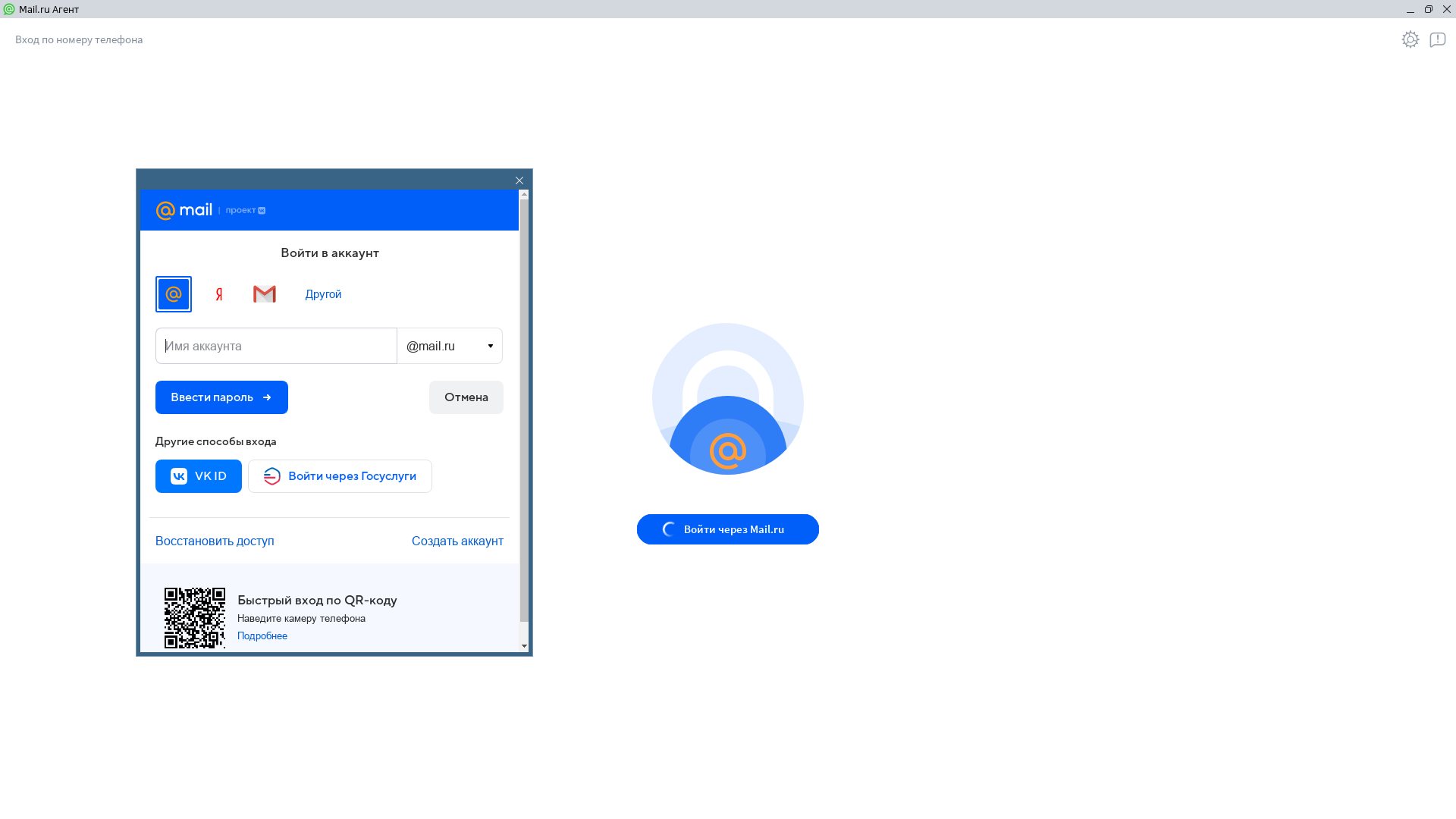Image resolution: width=1456 pixels, height=819 pixels.
Task: Click Войти через Госуслуги button
Action: [x=340, y=476]
